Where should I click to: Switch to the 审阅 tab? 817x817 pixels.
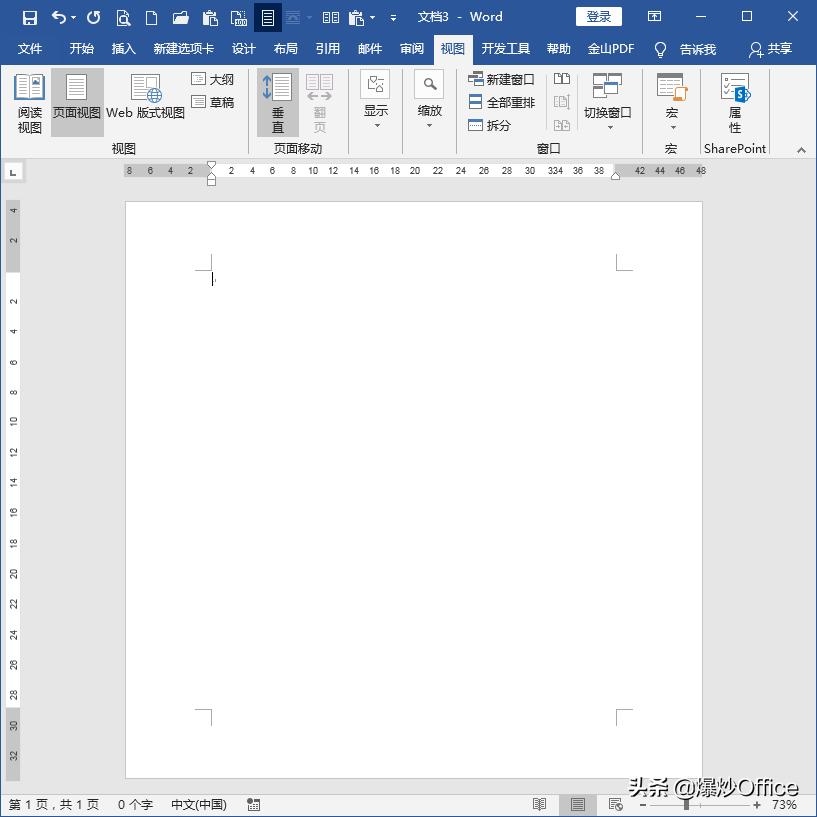412,49
